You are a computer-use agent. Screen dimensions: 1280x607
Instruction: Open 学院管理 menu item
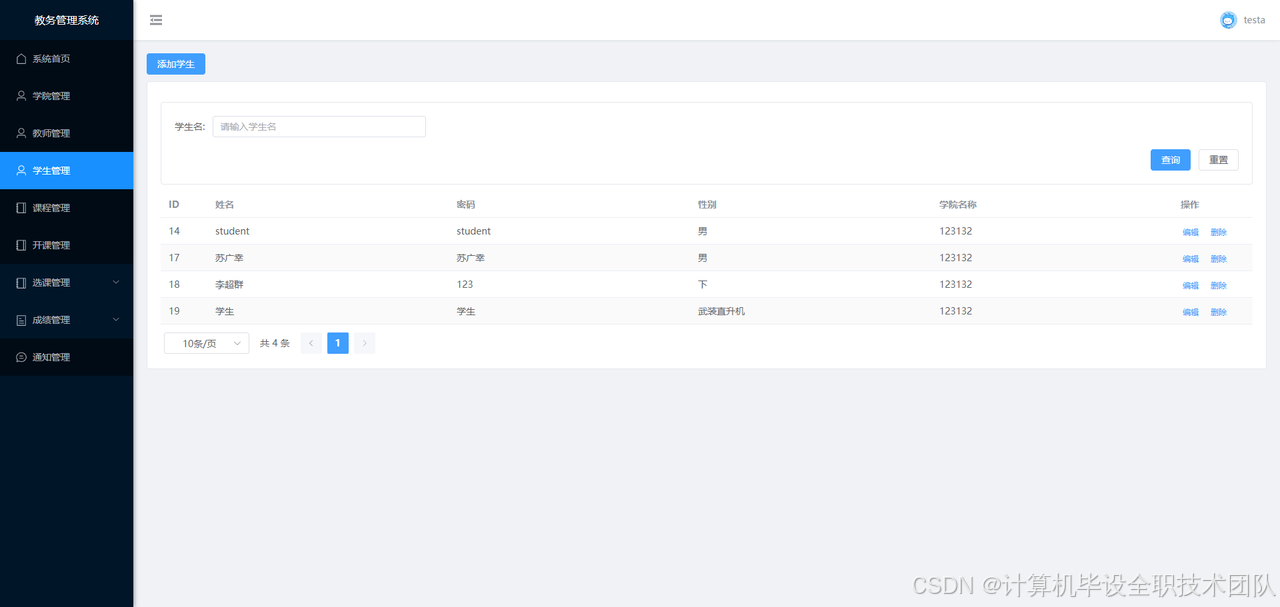click(x=66, y=96)
